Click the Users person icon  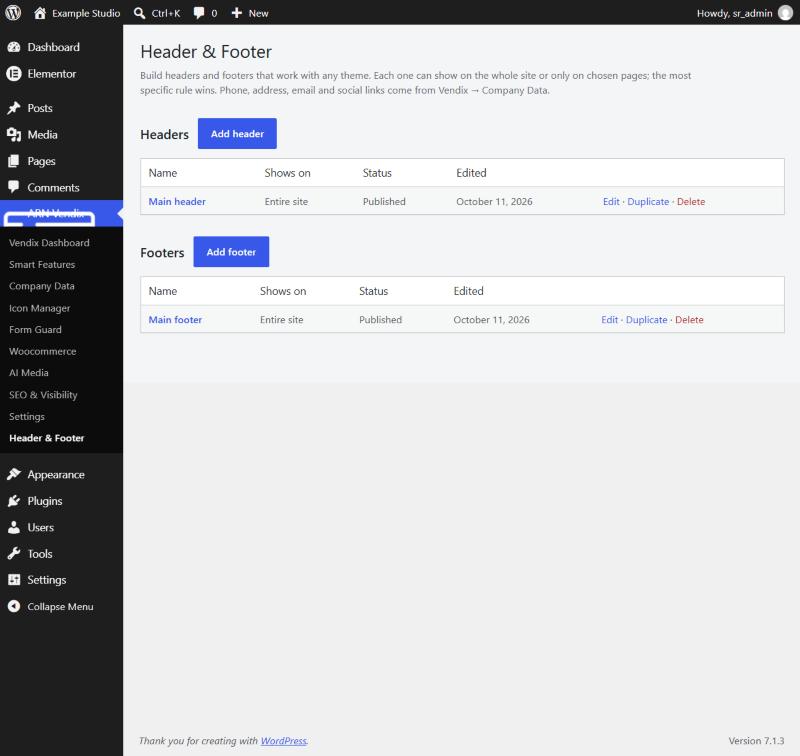[14, 527]
